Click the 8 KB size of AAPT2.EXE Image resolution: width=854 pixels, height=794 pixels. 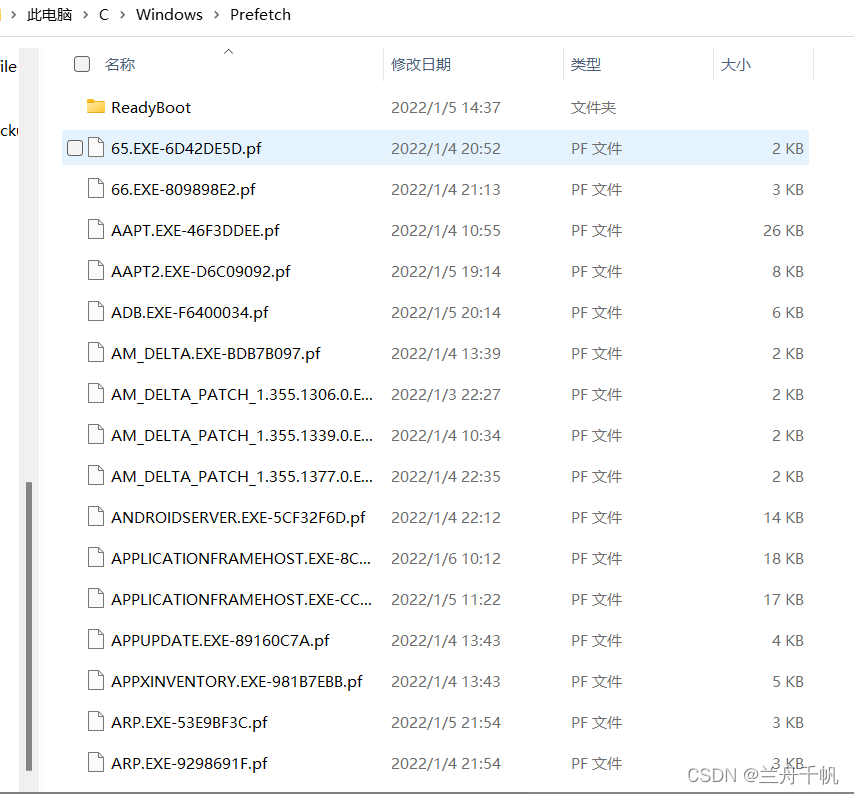tap(788, 272)
